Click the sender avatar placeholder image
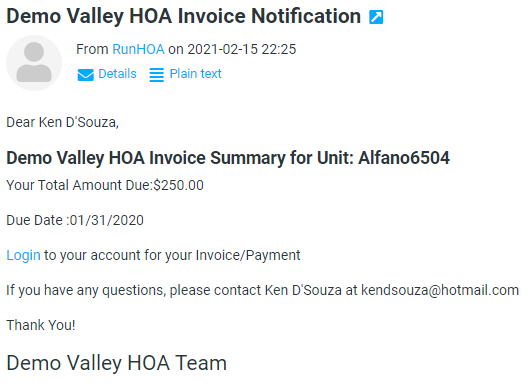This screenshot has width=531, height=391. (x=34, y=63)
